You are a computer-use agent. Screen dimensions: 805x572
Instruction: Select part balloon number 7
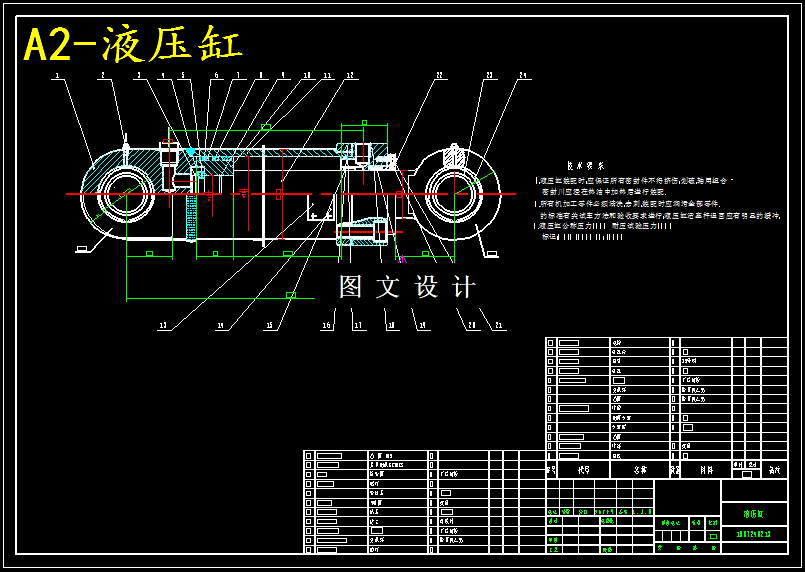238,75
